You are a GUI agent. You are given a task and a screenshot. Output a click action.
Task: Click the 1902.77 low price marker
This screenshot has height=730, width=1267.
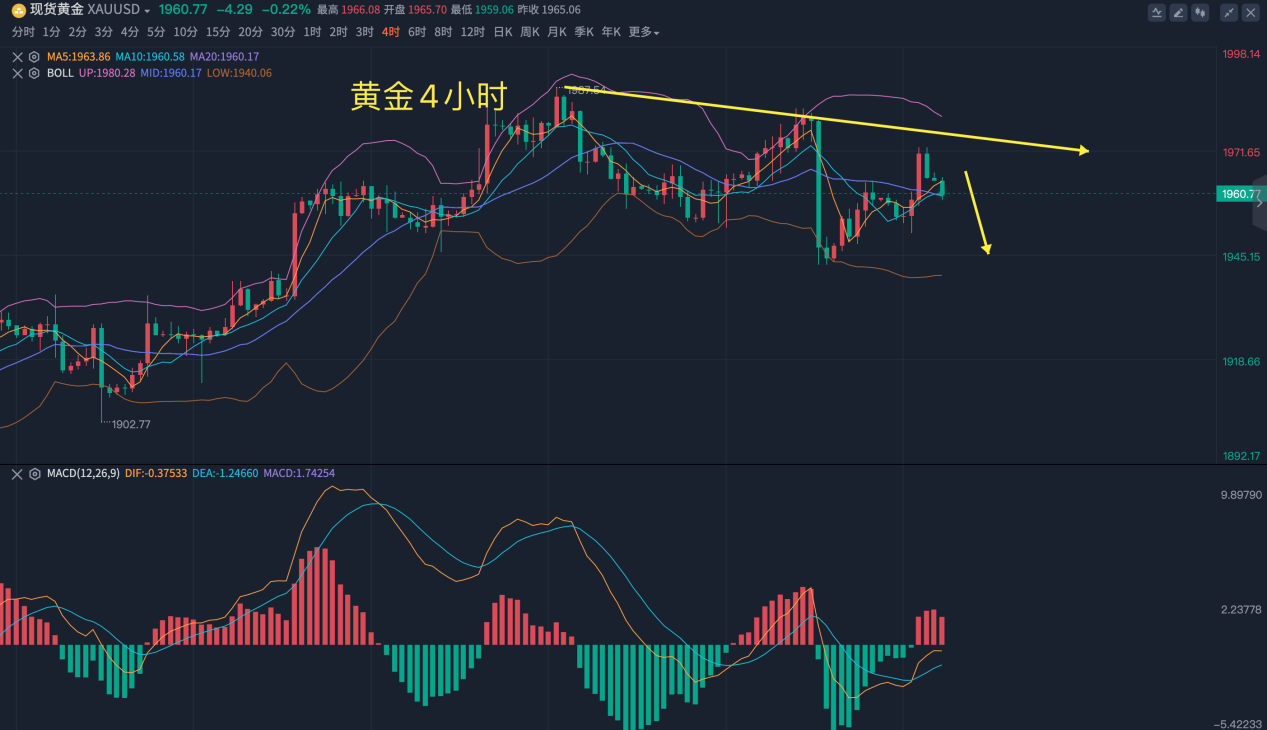[131, 425]
